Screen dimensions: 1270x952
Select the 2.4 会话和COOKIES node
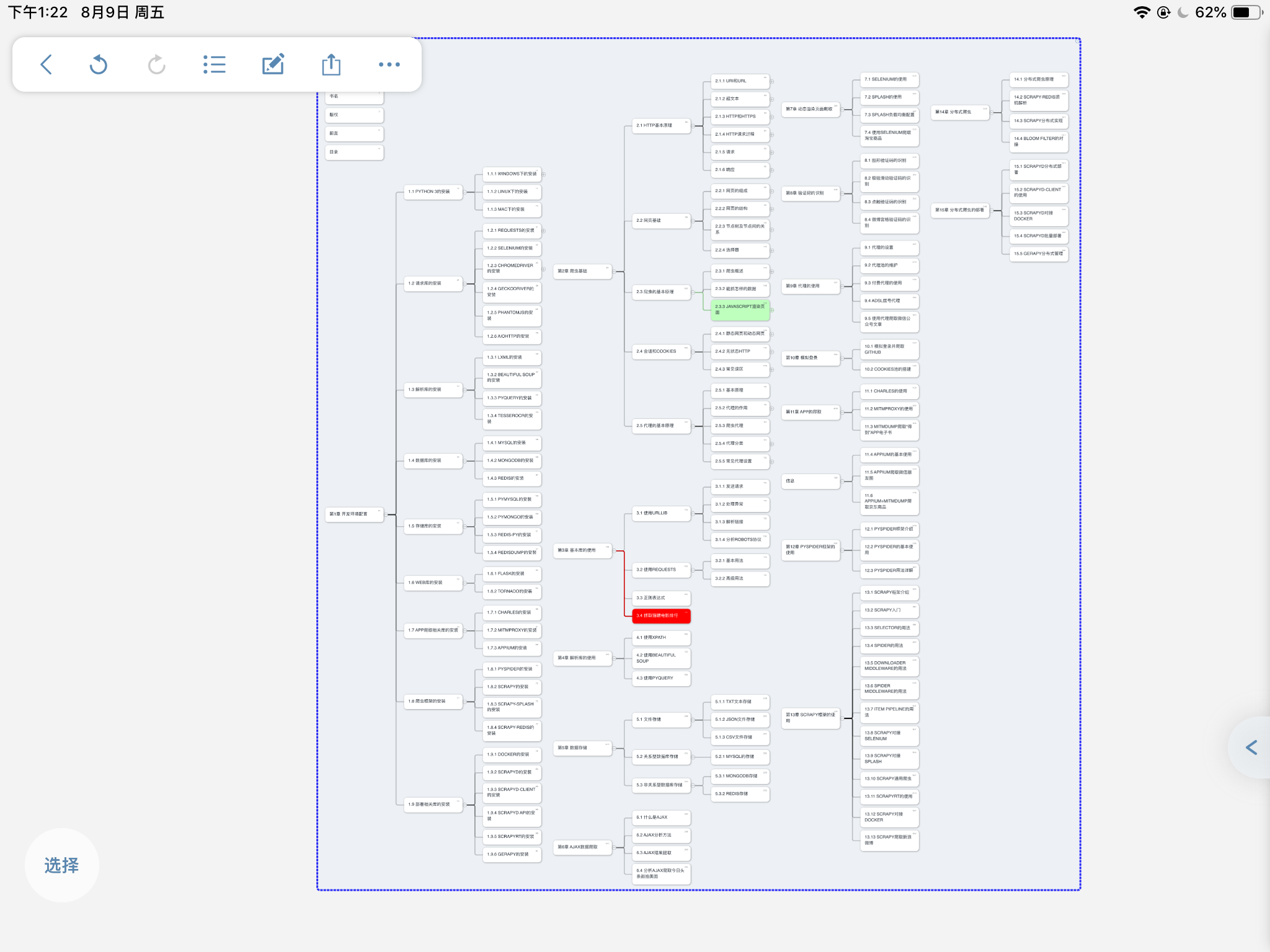point(661,352)
